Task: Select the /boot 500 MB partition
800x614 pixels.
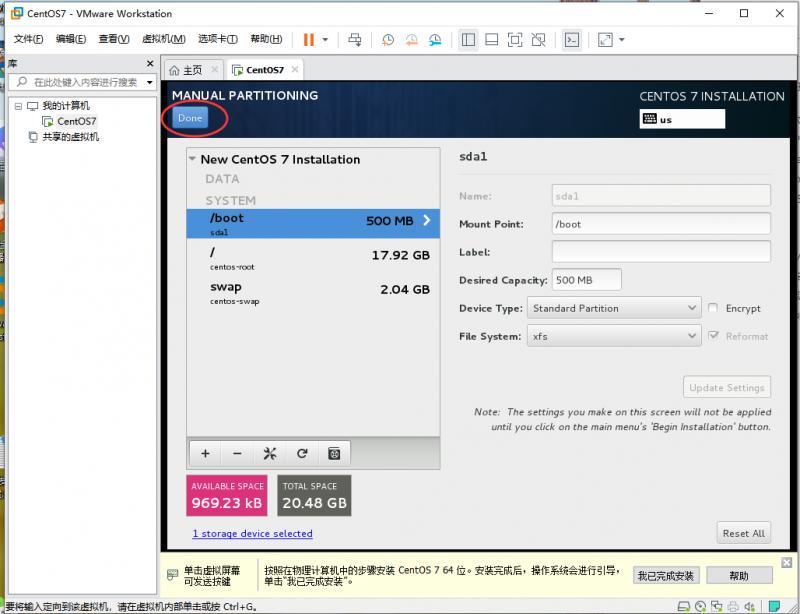Action: 313,223
